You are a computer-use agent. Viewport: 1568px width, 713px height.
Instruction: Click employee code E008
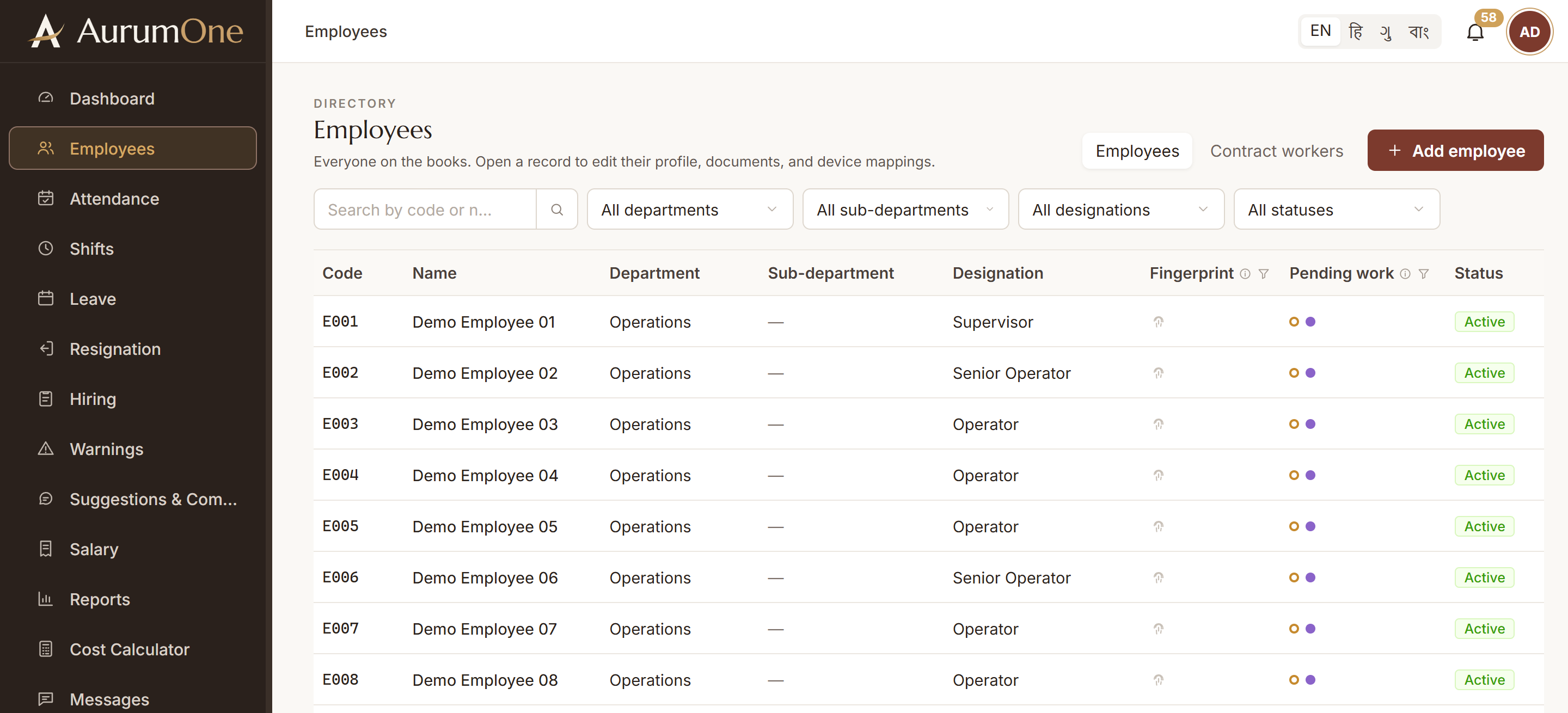pos(340,680)
